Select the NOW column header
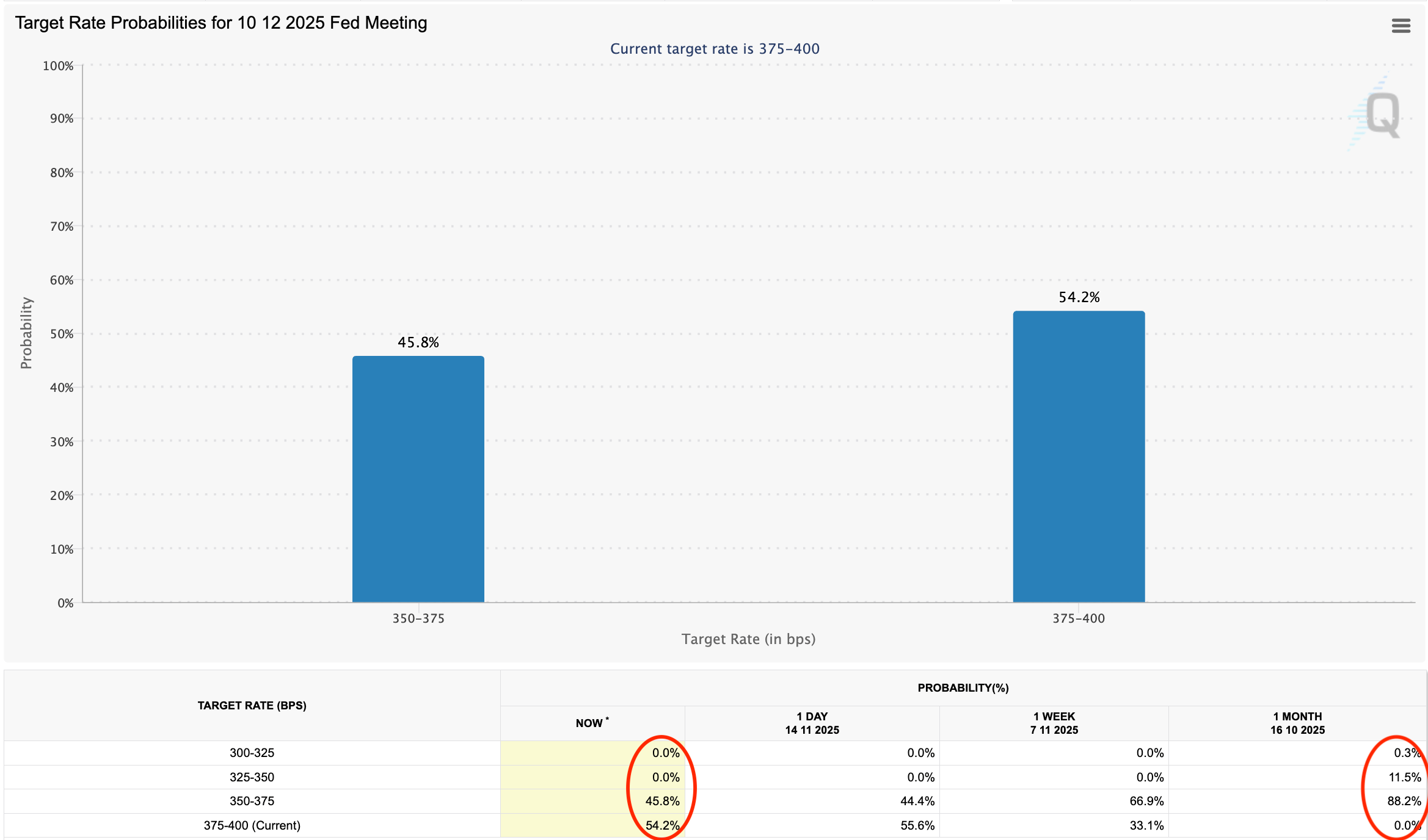Screen dimensions: 1428x840 [x=591, y=723]
